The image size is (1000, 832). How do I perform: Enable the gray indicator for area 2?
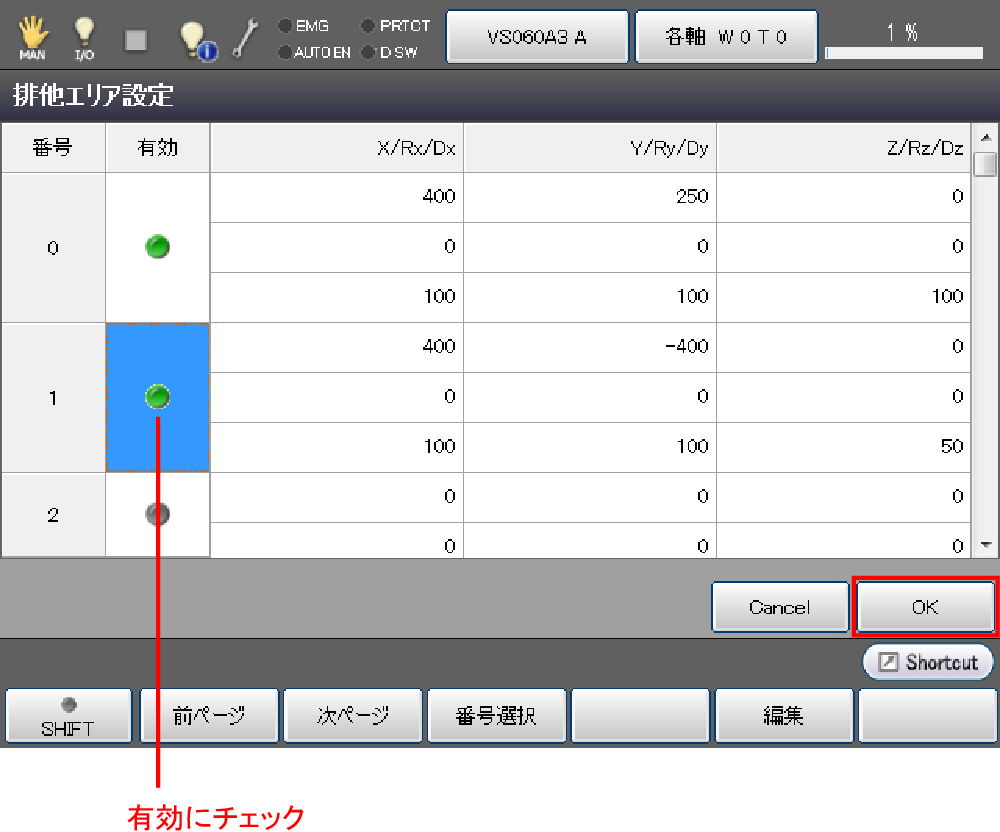click(x=157, y=514)
